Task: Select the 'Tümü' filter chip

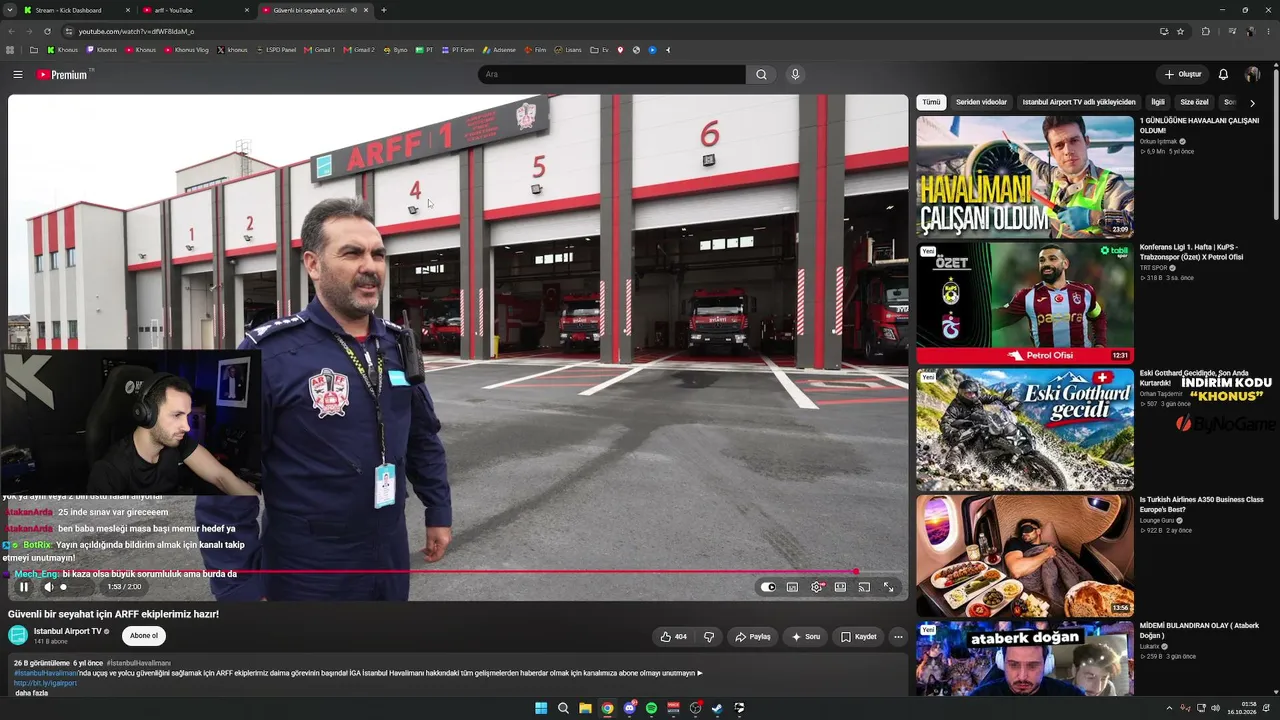Action: [x=931, y=102]
